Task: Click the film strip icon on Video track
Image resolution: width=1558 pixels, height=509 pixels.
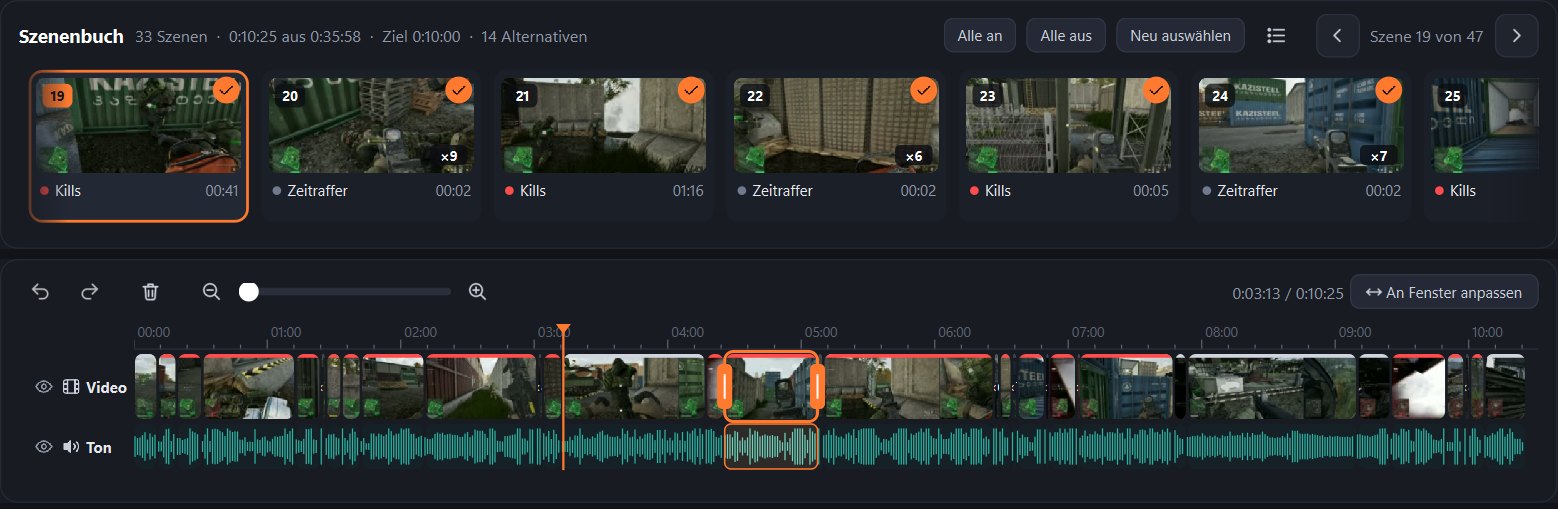Action: click(x=71, y=387)
